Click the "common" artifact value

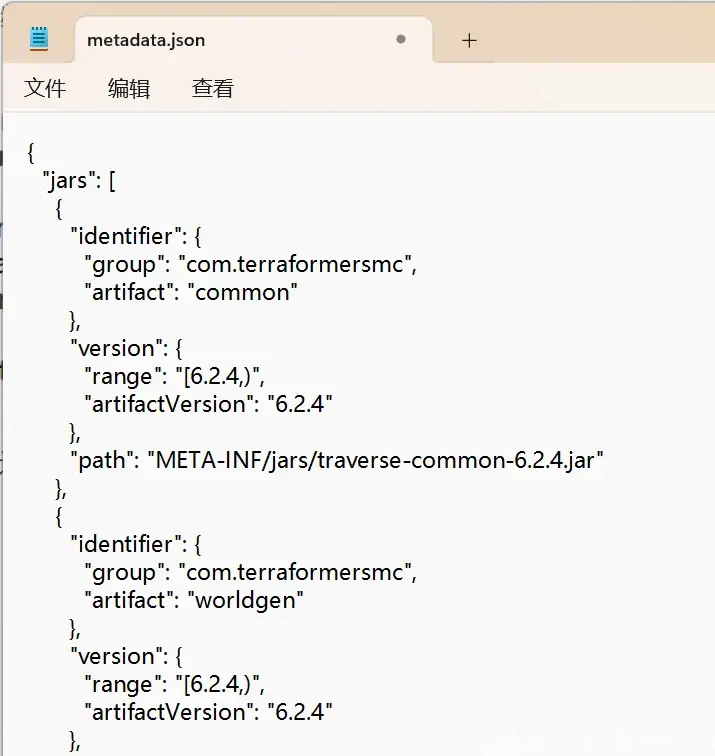pyautogui.click(x=243, y=292)
